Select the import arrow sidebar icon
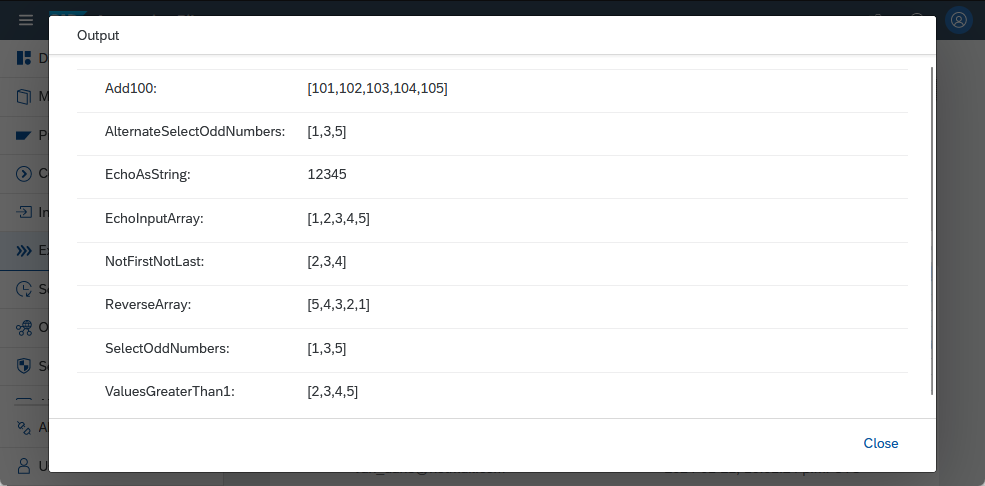Viewport: 985px width, 486px height. (x=24, y=212)
